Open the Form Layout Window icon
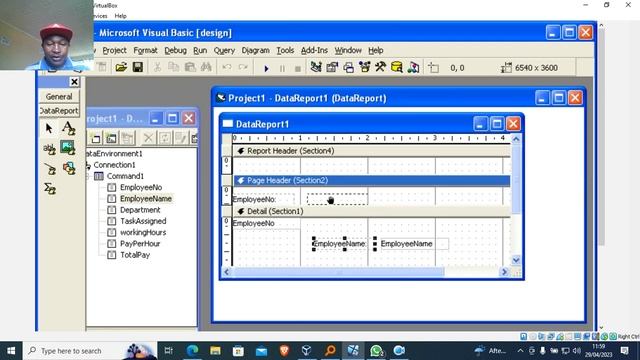The height and width of the screenshot is (360, 640). pos(348,67)
